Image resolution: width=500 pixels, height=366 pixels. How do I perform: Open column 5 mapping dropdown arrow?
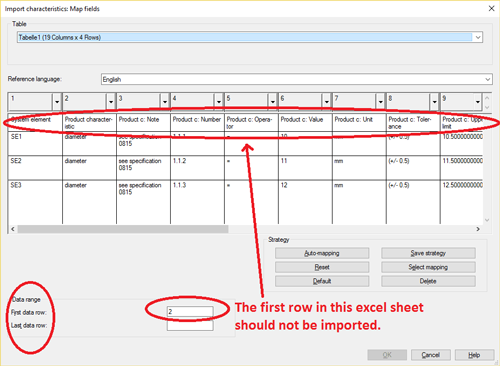click(x=273, y=101)
